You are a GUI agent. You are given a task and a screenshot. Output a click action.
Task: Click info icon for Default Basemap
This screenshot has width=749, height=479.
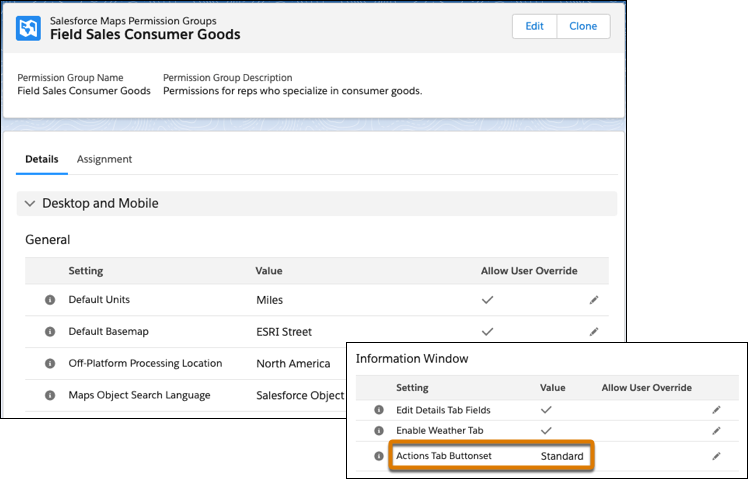click(50, 331)
